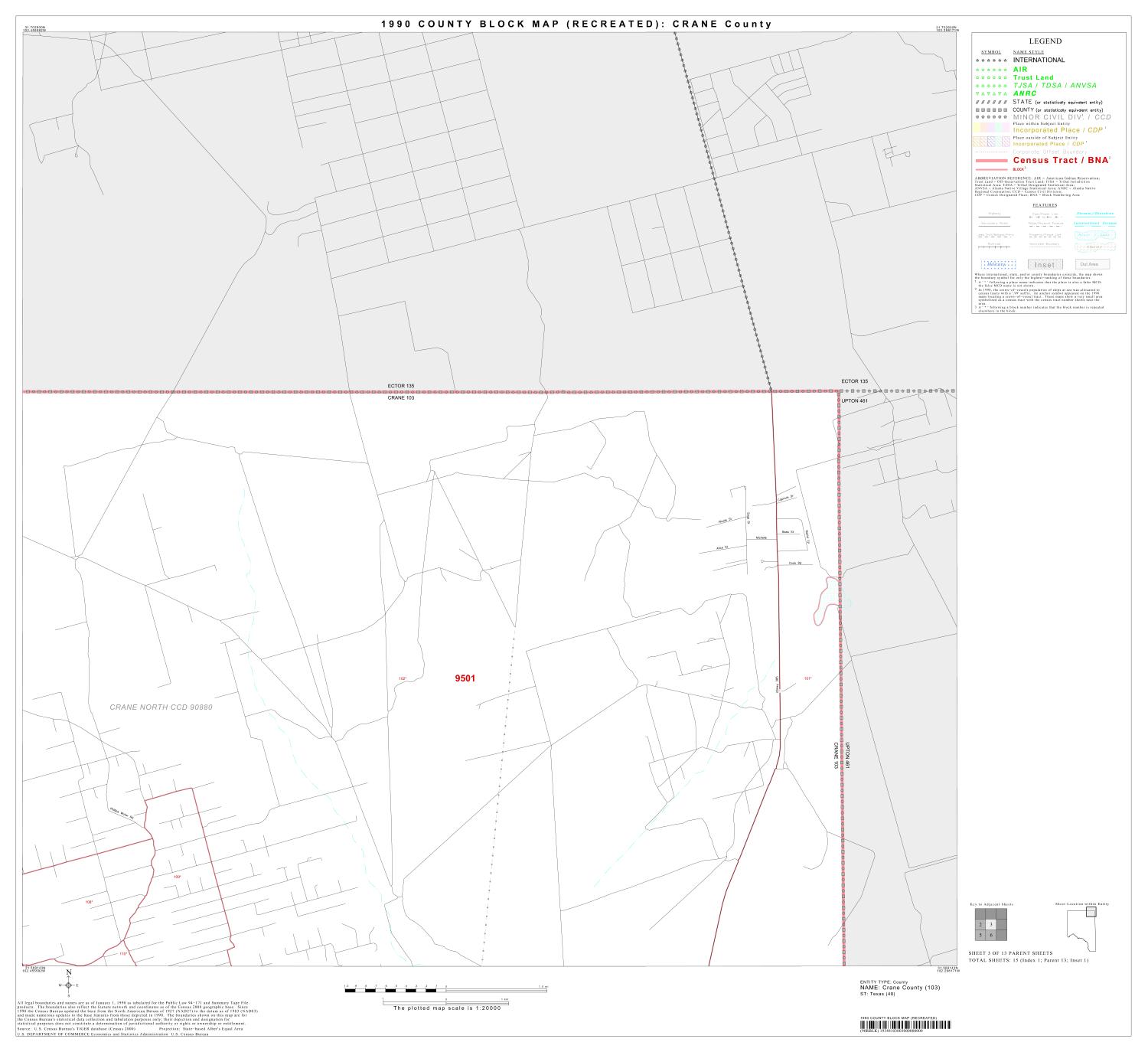Image resolution: width=1148 pixels, height=1052 pixels.
Task: Select the LEGEND panel header
Action: point(1045,41)
